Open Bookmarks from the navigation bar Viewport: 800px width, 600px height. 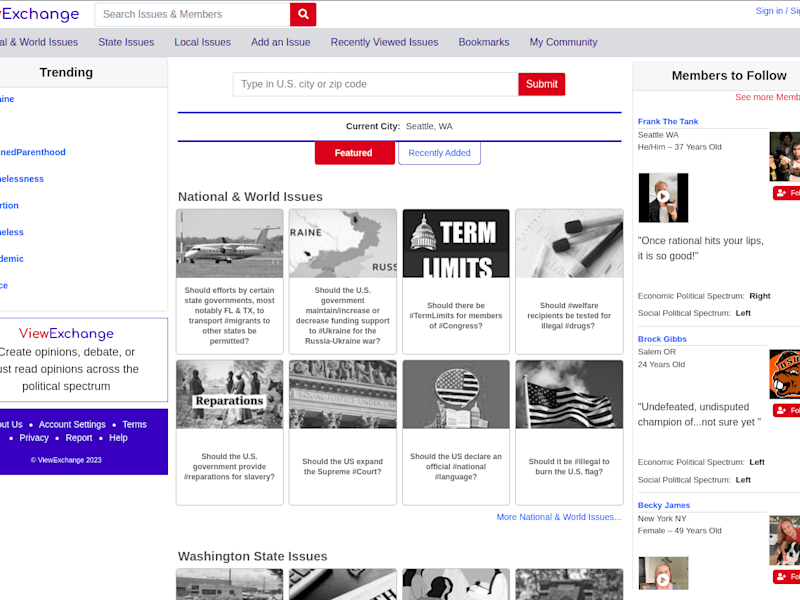point(484,42)
